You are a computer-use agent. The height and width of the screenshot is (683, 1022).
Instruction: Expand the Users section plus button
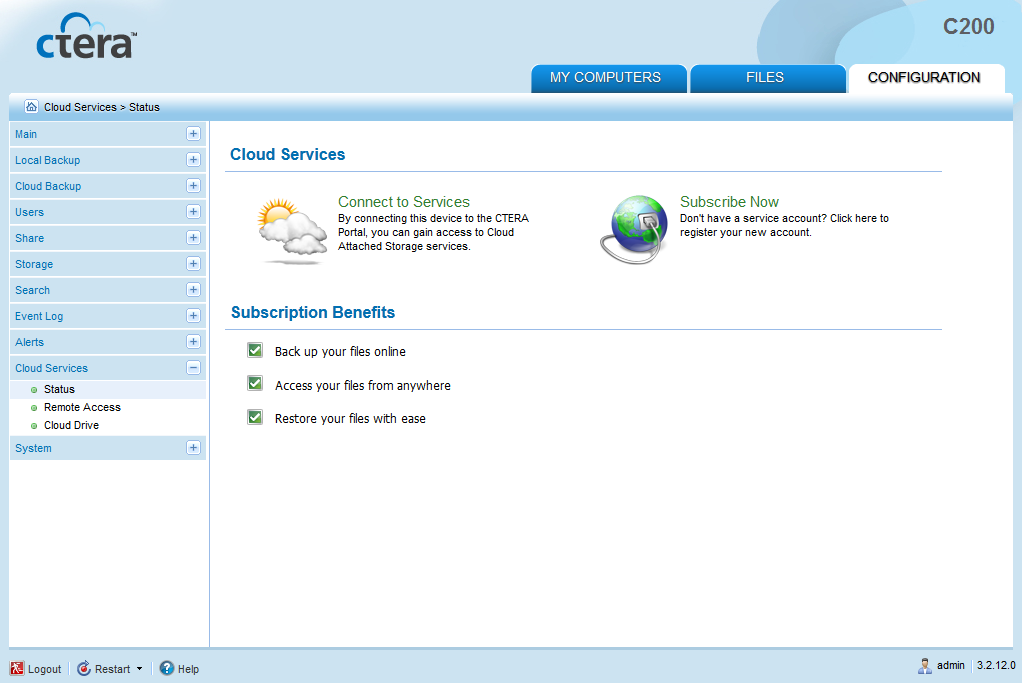(193, 212)
